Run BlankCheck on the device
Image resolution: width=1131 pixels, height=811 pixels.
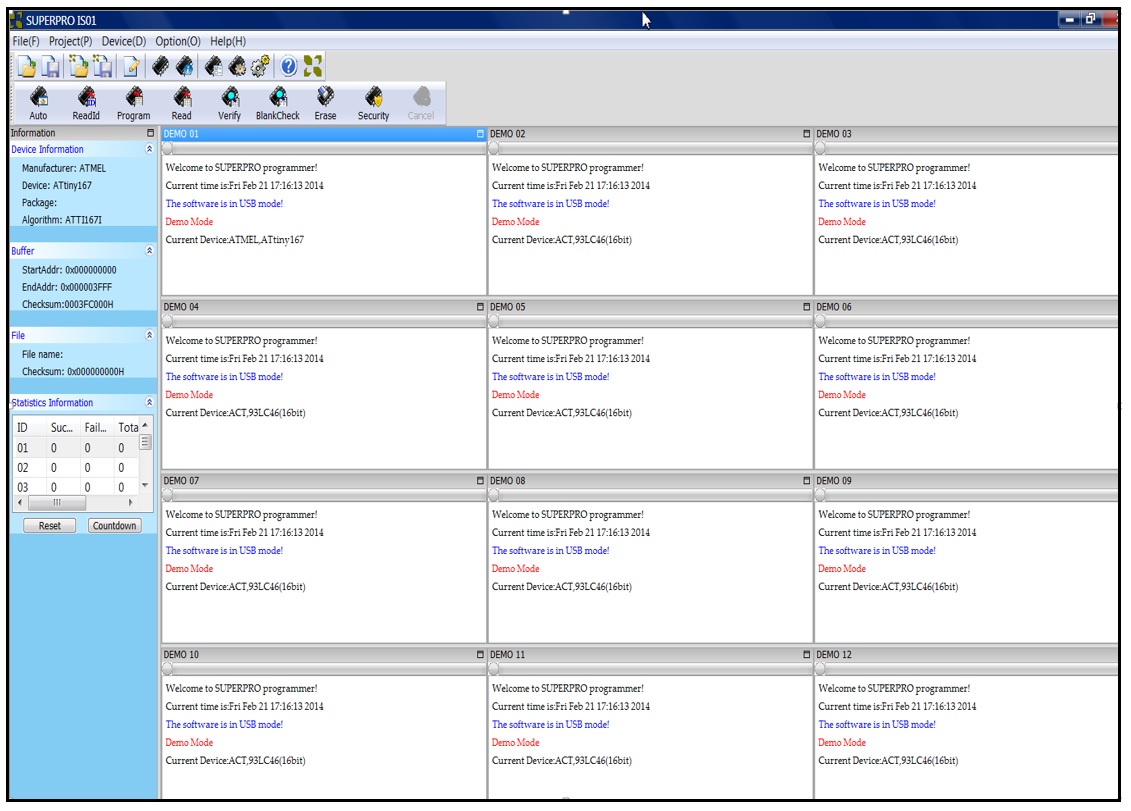277,102
